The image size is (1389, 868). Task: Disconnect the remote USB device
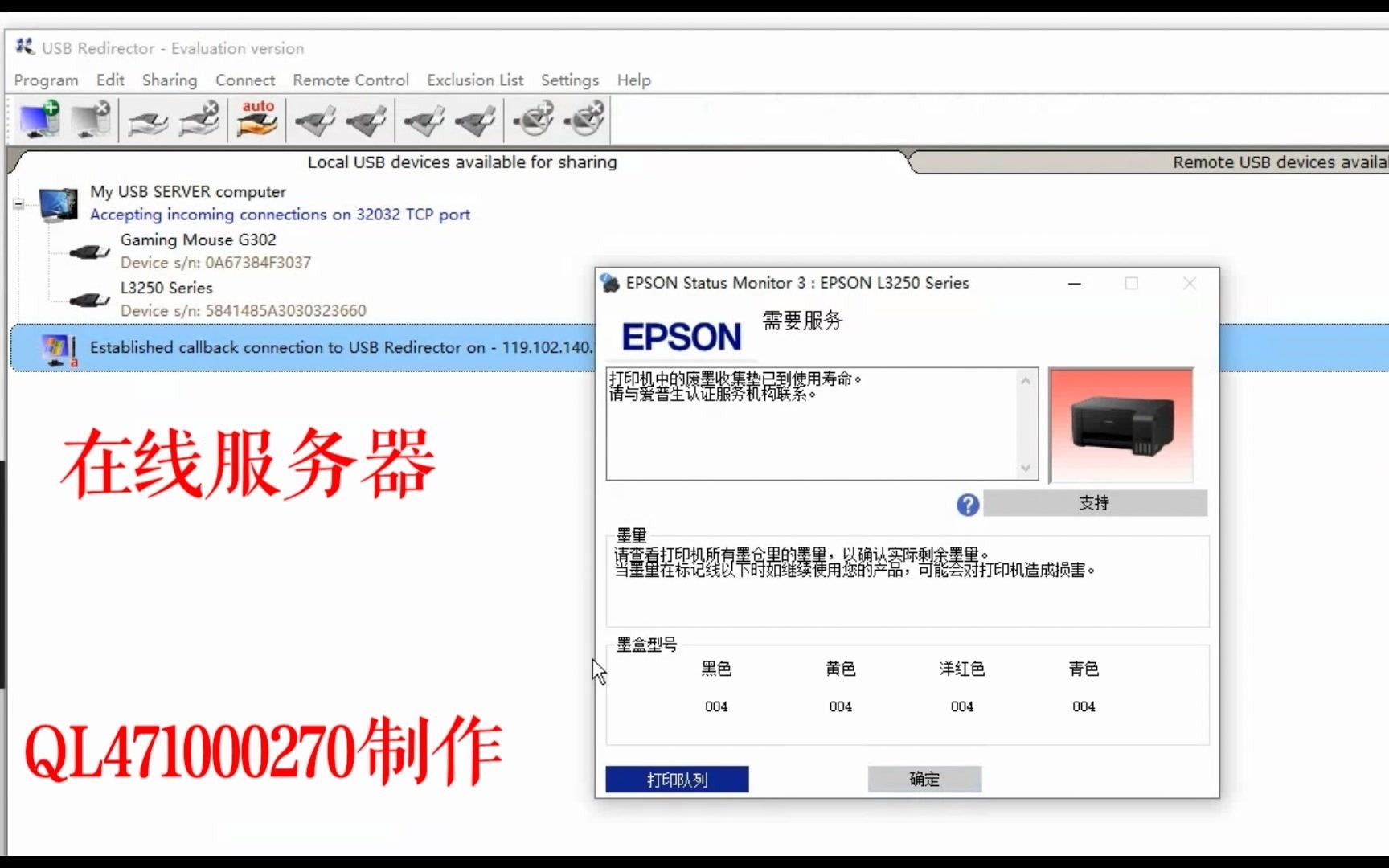click(x=367, y=119)
